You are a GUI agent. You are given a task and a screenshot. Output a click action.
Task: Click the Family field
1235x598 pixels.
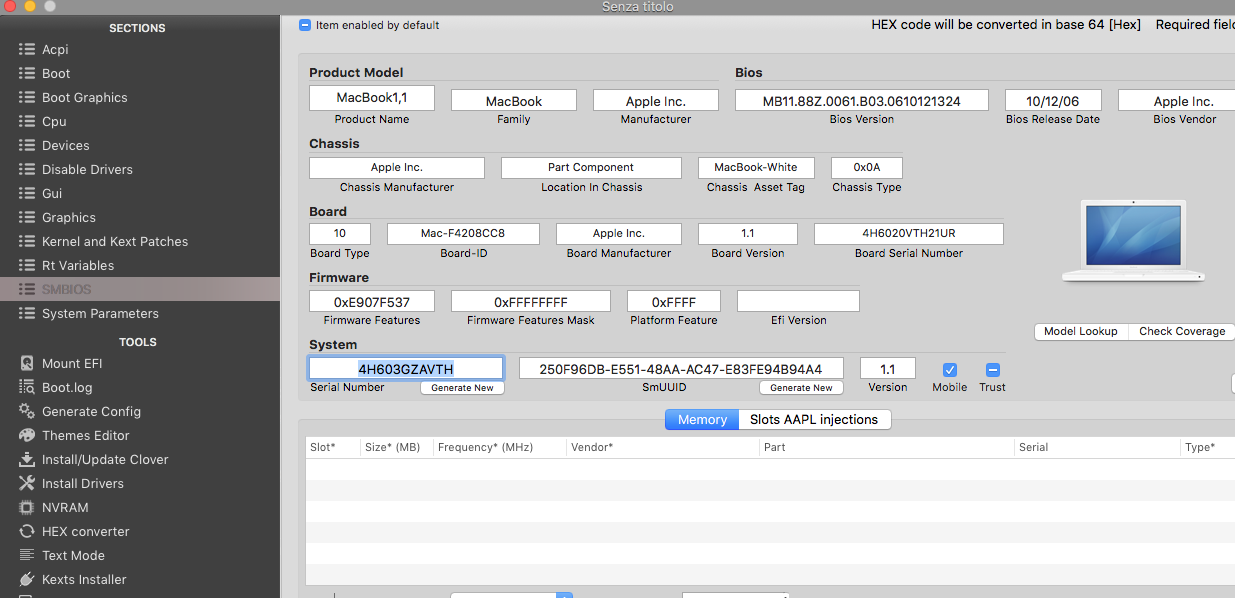pyautogui.click(x=514, y=101)
